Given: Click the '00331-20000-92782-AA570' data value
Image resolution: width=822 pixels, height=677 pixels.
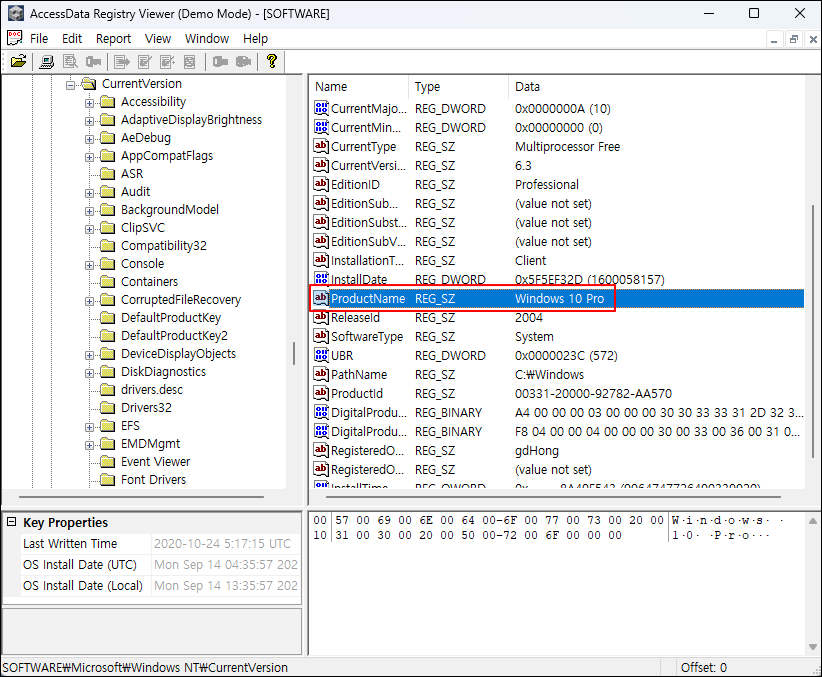Looking at the screenshot, I should [x=593, y=393].
